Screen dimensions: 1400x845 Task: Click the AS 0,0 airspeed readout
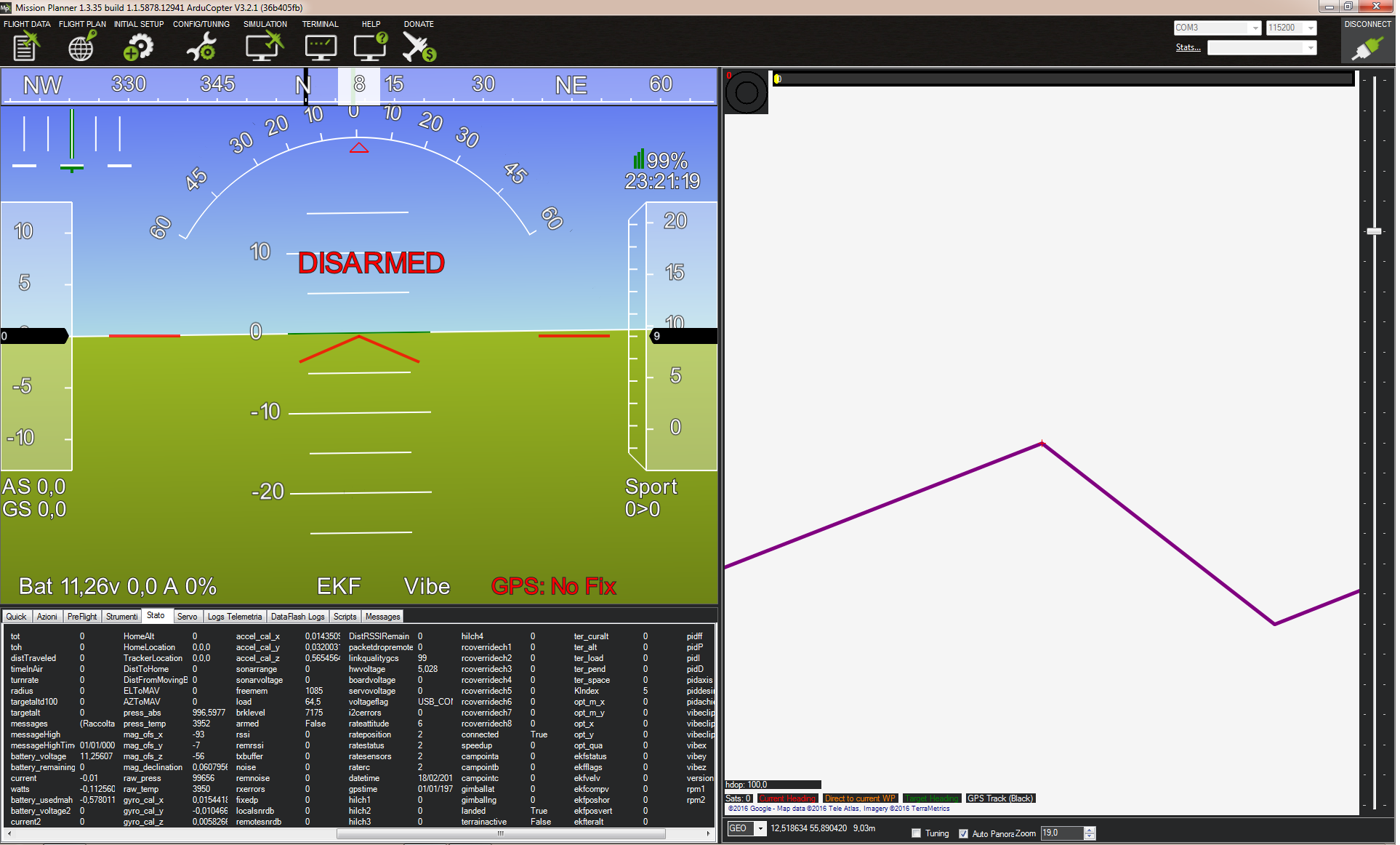pos(34,486)
